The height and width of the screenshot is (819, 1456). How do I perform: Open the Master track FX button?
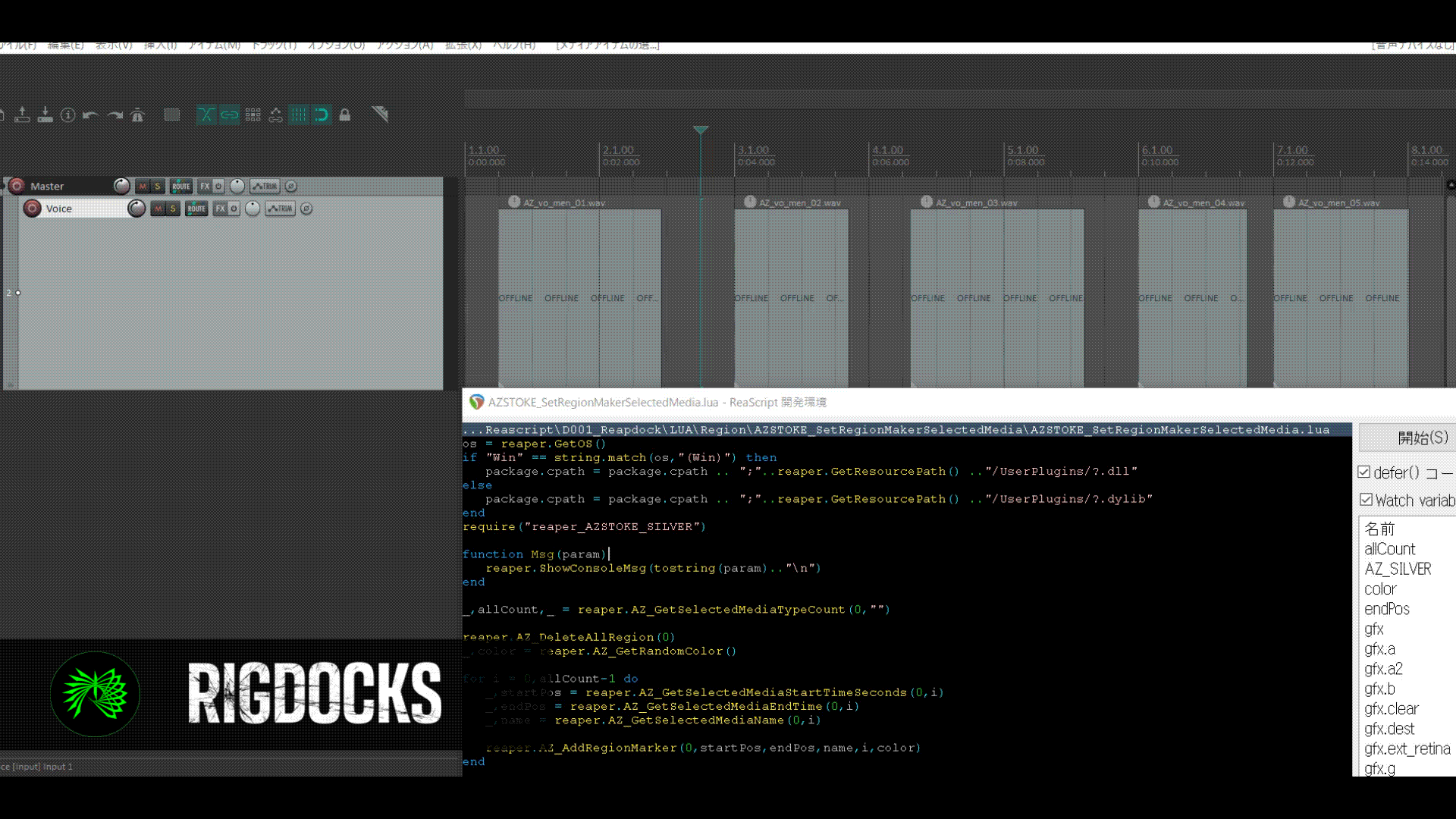click(x=205, y=186)
